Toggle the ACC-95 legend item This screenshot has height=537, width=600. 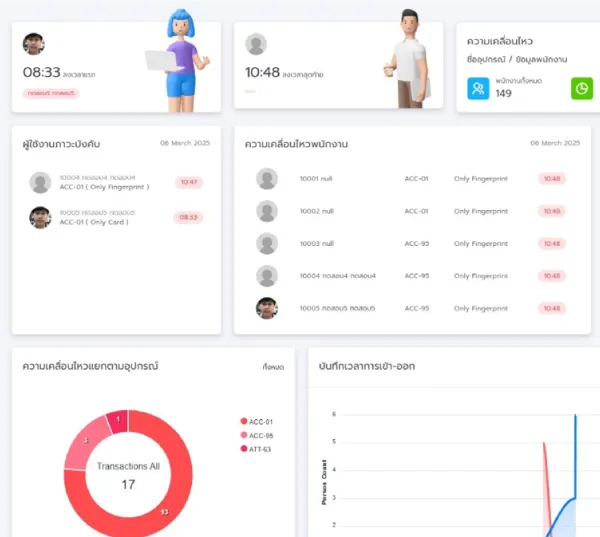pyautogui.click(x=256, y=435)
